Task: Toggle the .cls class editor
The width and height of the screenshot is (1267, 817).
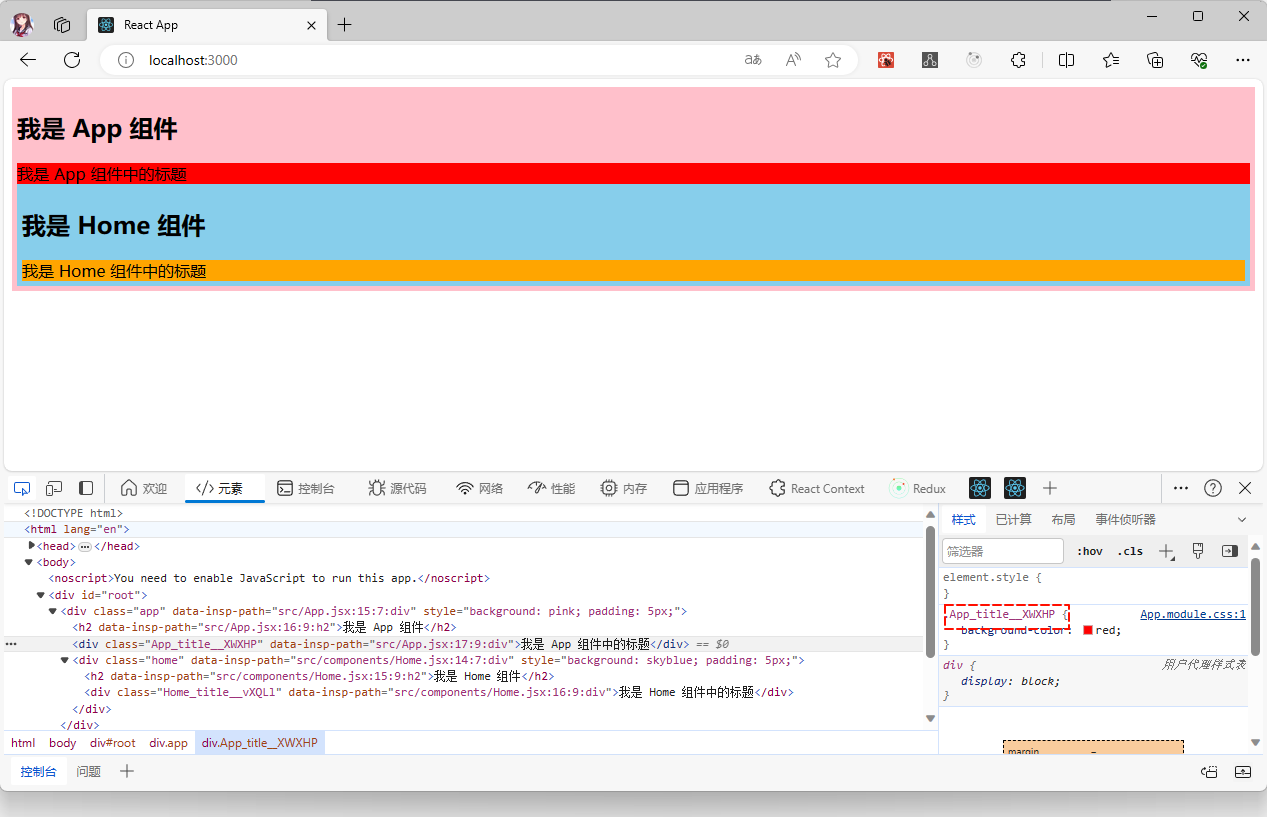Action: tap(1130, 551)
